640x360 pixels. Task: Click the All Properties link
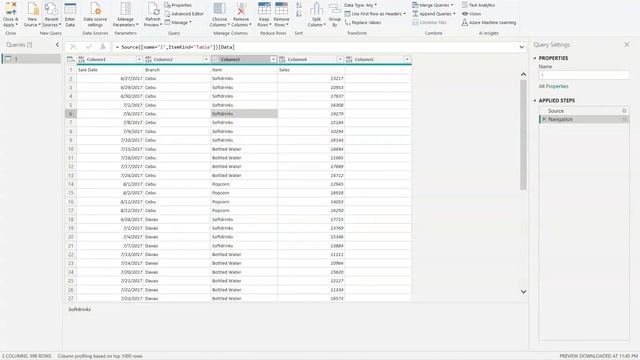[x=553, y=87]
